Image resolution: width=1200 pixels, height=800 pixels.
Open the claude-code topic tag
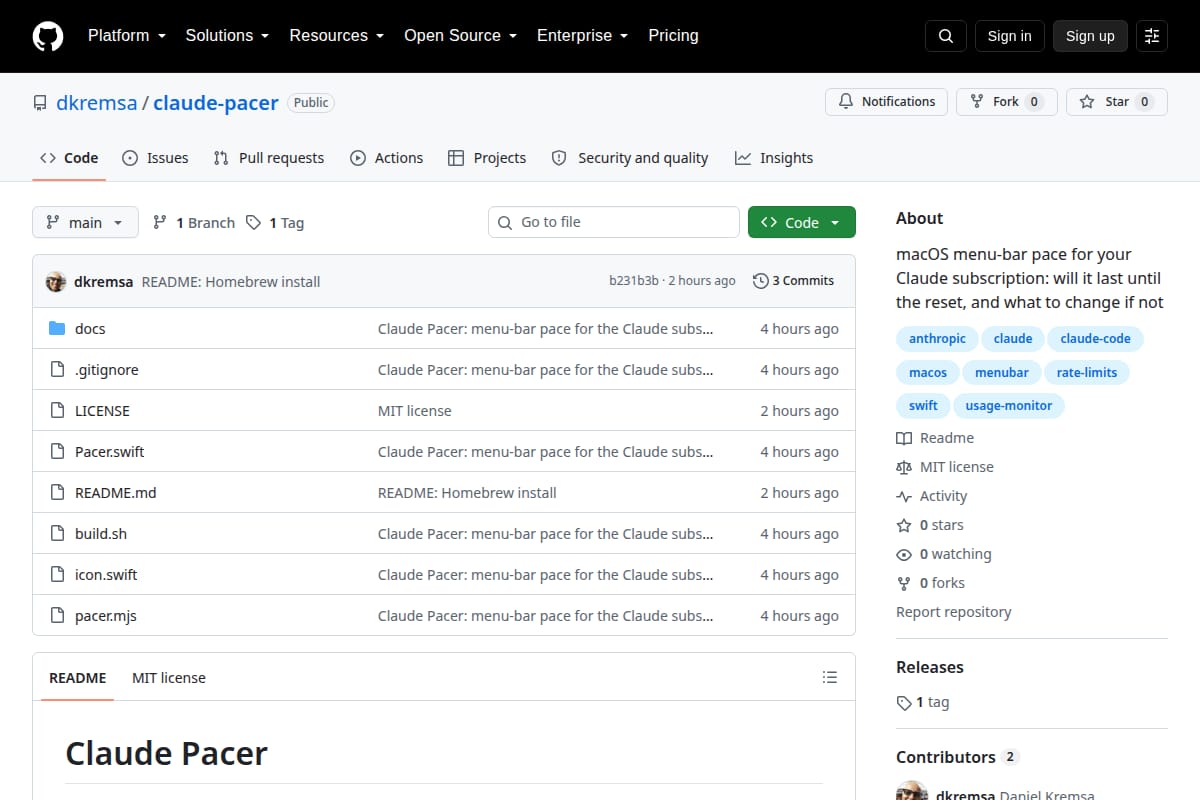pos(1095,339)
